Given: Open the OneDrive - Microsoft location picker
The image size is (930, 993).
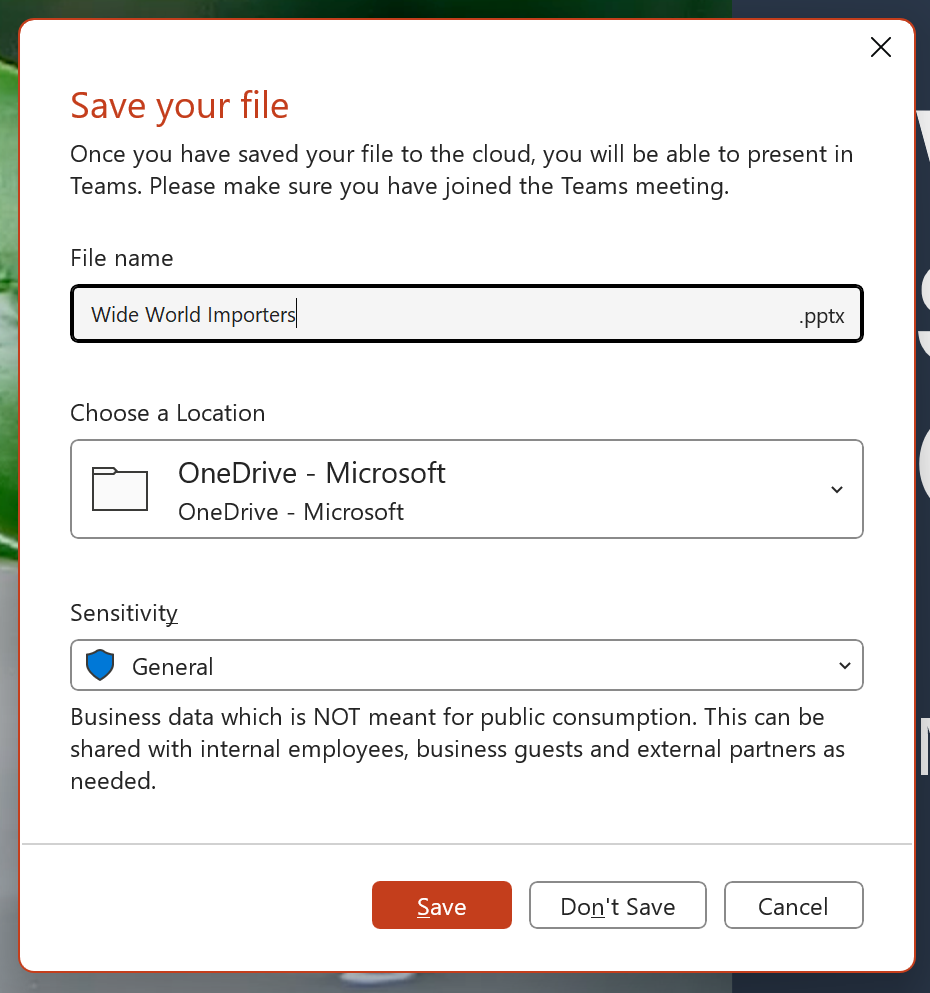Looking at the screenshot, I should click(x=466, y=489).
